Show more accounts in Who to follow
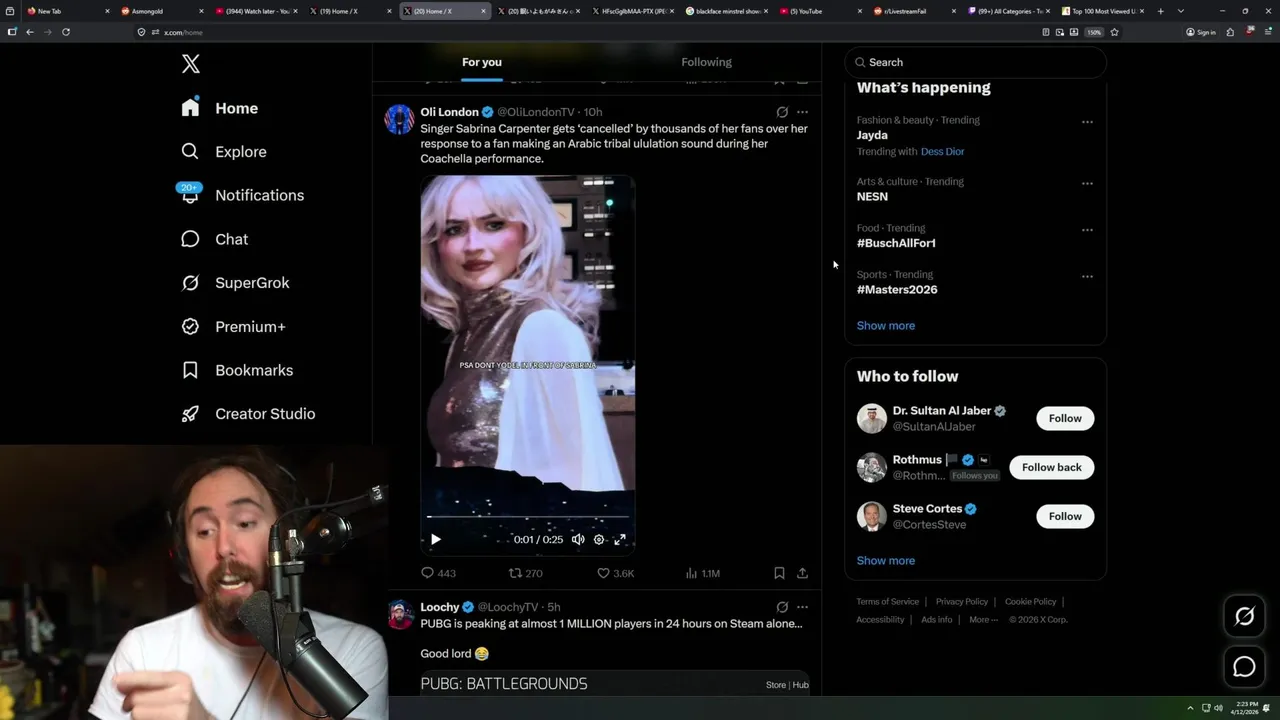Screen dimensions: 1280x720 tap(886, 561)
